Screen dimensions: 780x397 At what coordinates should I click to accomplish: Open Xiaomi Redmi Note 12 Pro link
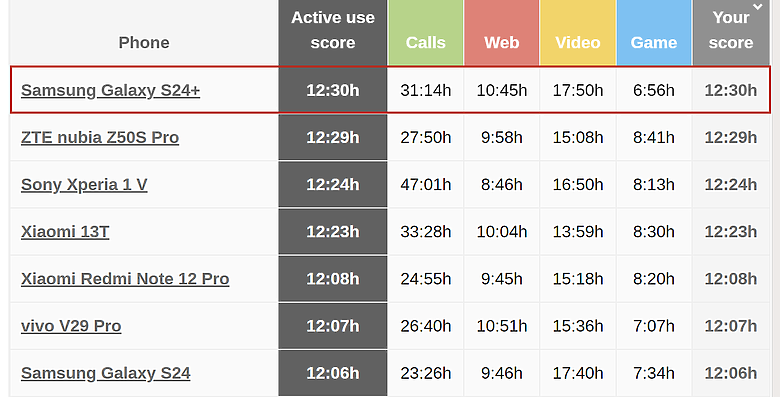click(125, 279)
